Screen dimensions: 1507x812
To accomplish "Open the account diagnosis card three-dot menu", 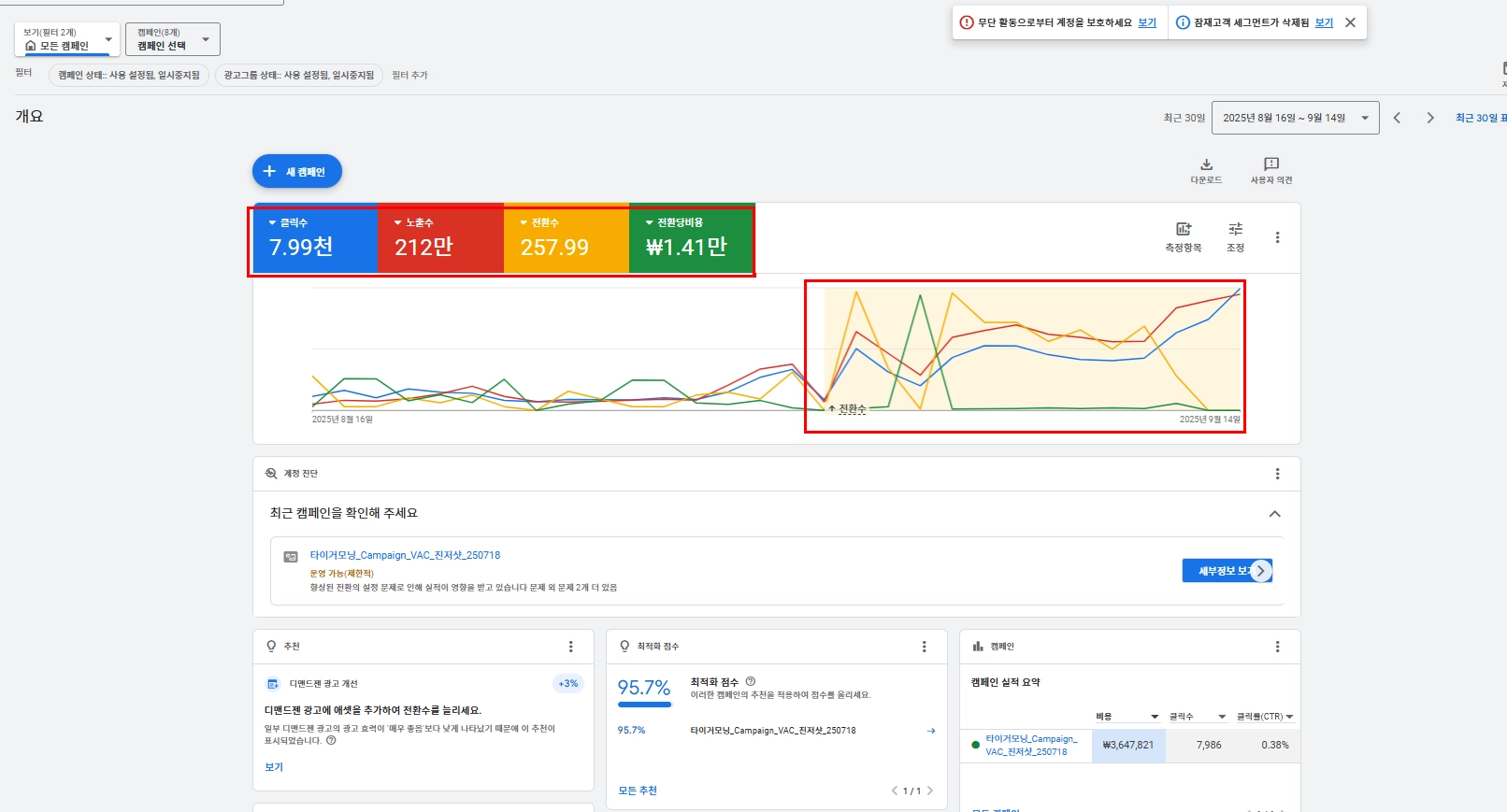I will [1277, 474].
